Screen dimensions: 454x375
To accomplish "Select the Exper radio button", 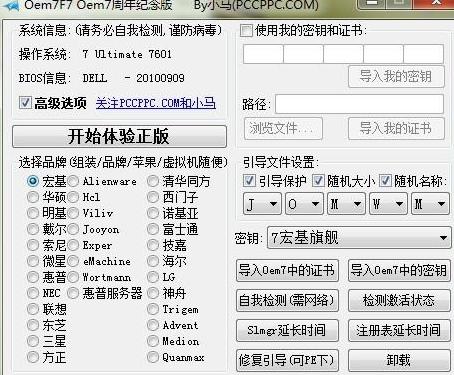I will (73, 245).
